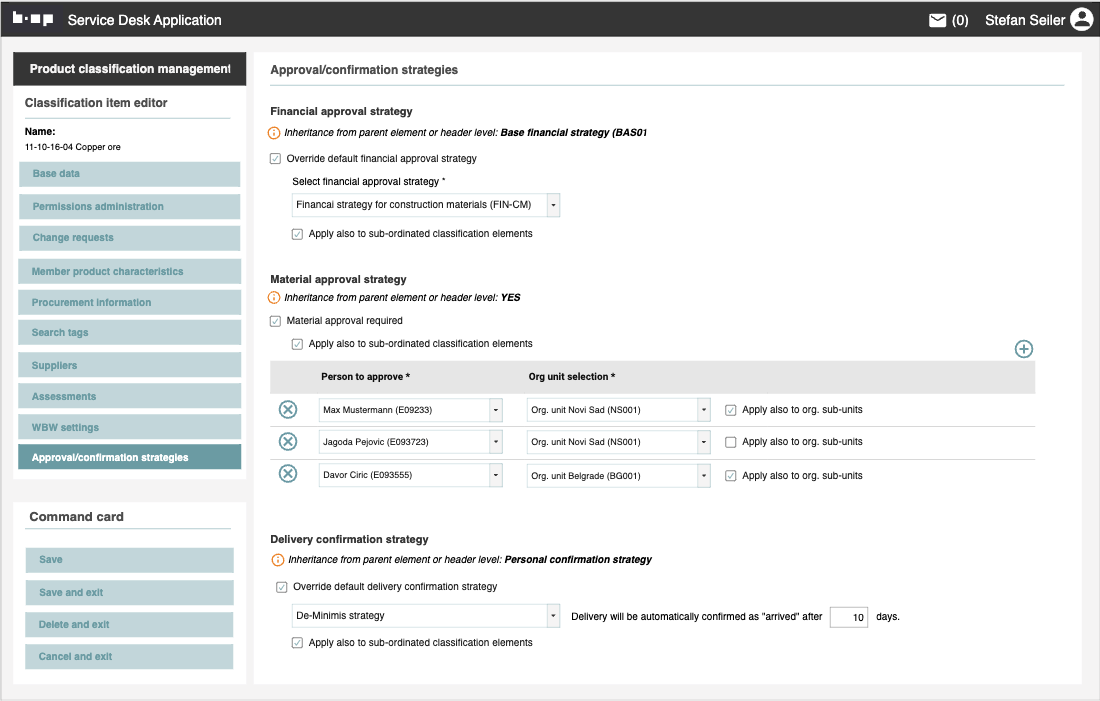Viewport: 1100px width, 701px height.
Task: Toggle Material approval required checkbox
Action: pyautogui.click(x=276, y=321)
